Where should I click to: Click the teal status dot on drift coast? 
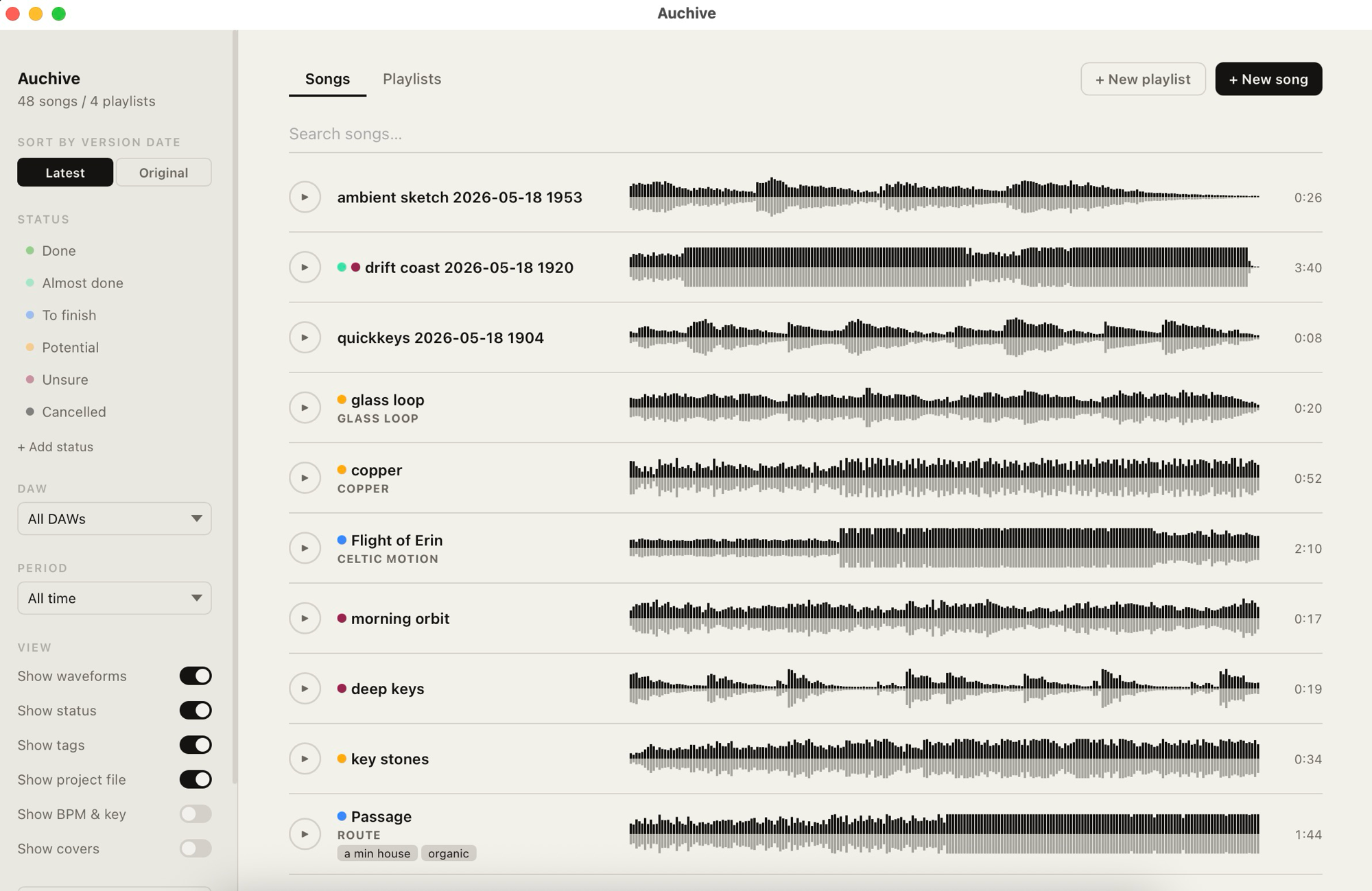[342, 268]
